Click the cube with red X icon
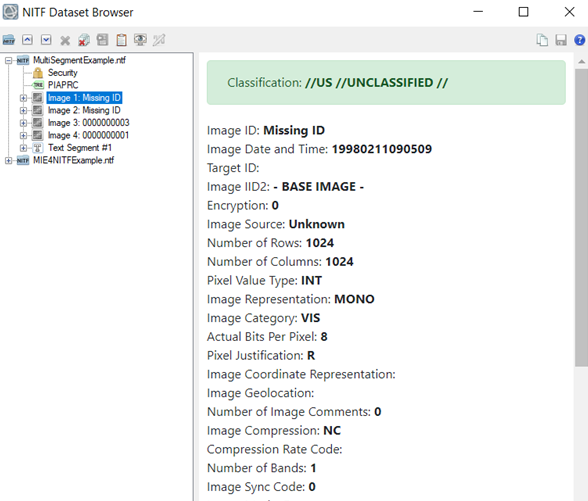 [84, 40]
